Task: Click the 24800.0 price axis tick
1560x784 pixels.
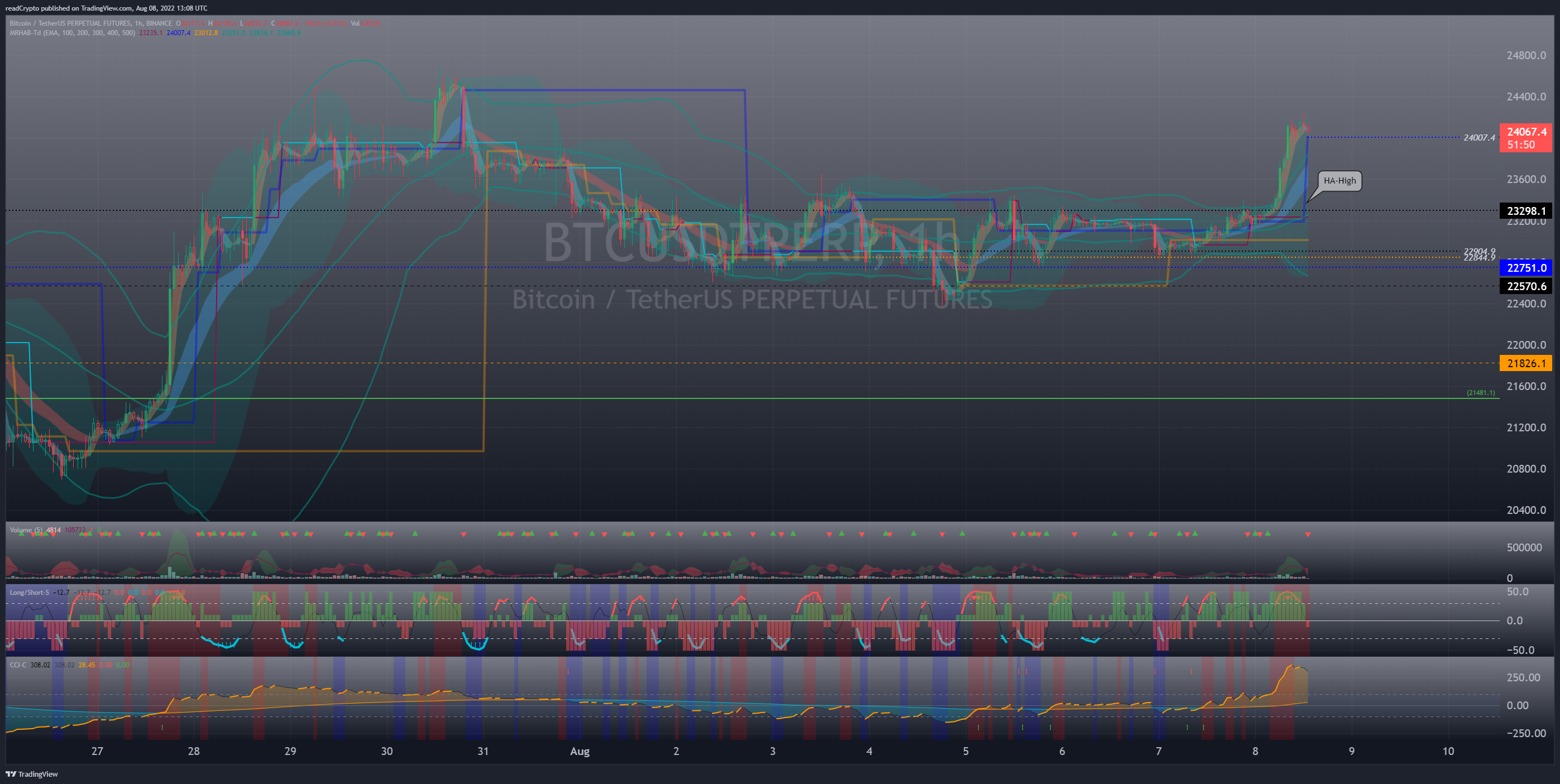Action: coord(1526,55)
